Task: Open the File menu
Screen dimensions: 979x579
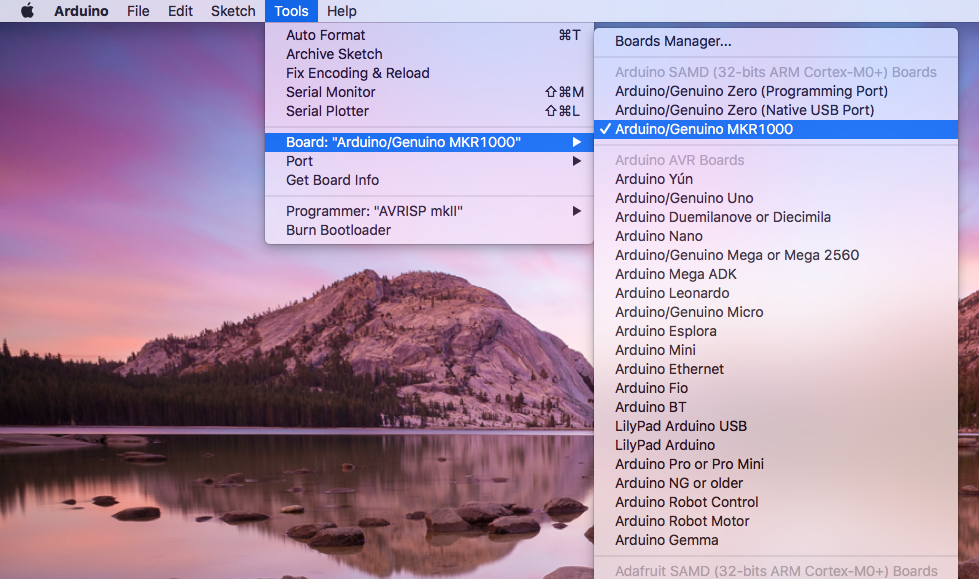Action: pyautogui.click(x=138, y=11)
